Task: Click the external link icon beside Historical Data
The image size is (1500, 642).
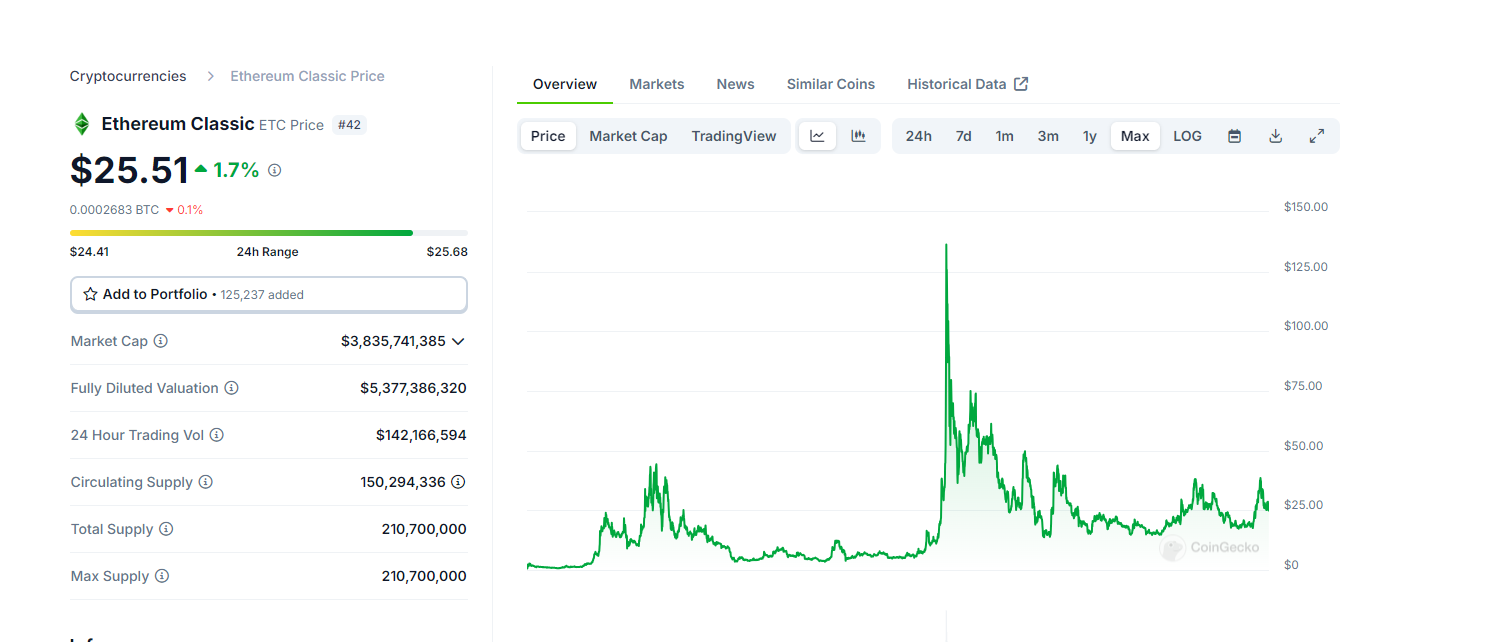Action: (x=1021, y=84)
